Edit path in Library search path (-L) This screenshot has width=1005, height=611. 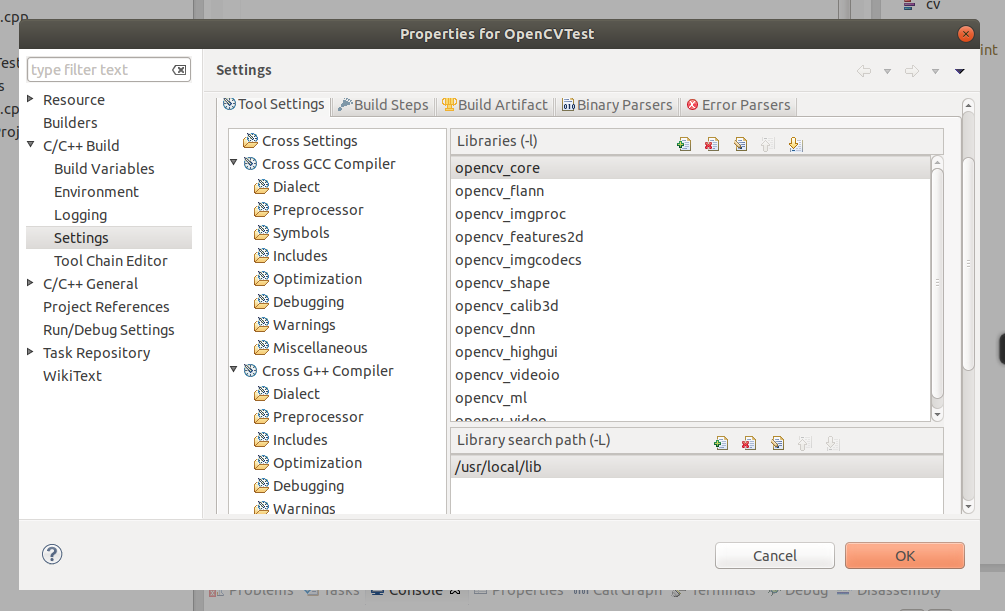click(x=777, y=443)
